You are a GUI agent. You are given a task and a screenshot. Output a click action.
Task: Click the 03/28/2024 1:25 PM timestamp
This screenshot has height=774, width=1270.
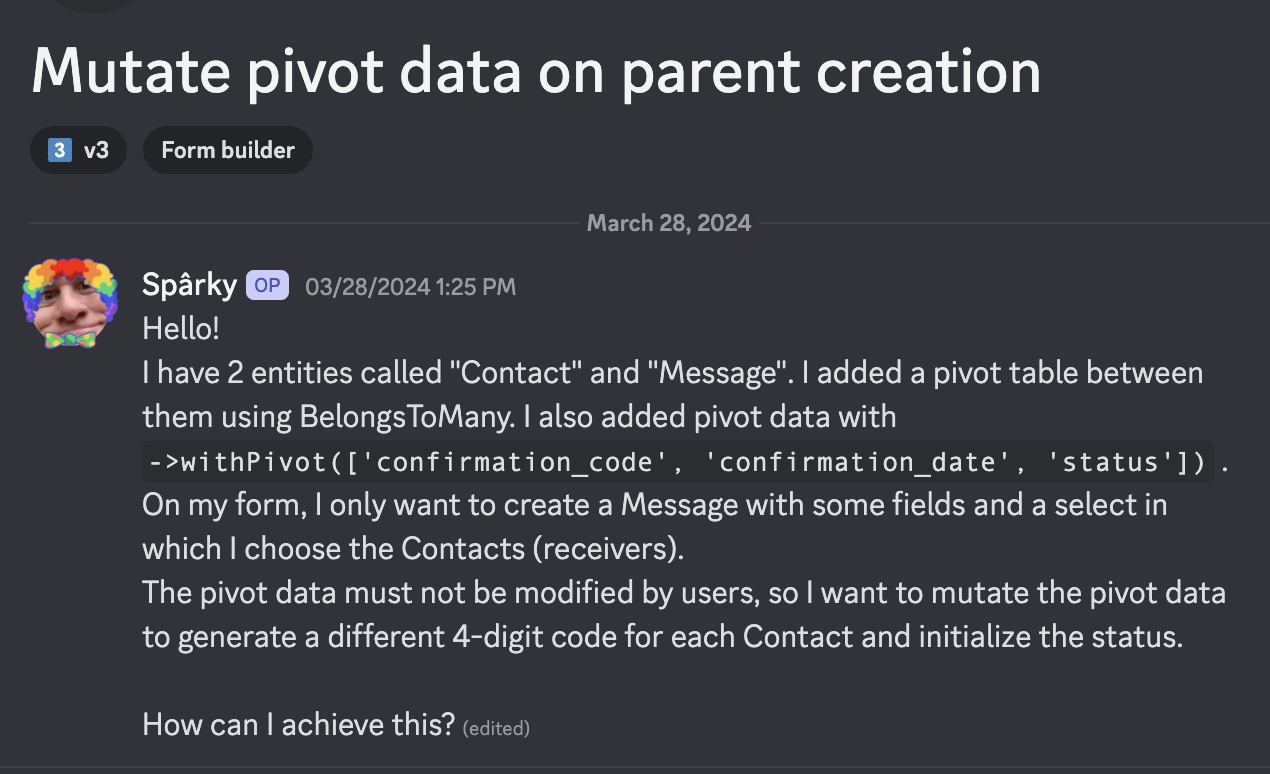tap(411, 287)
